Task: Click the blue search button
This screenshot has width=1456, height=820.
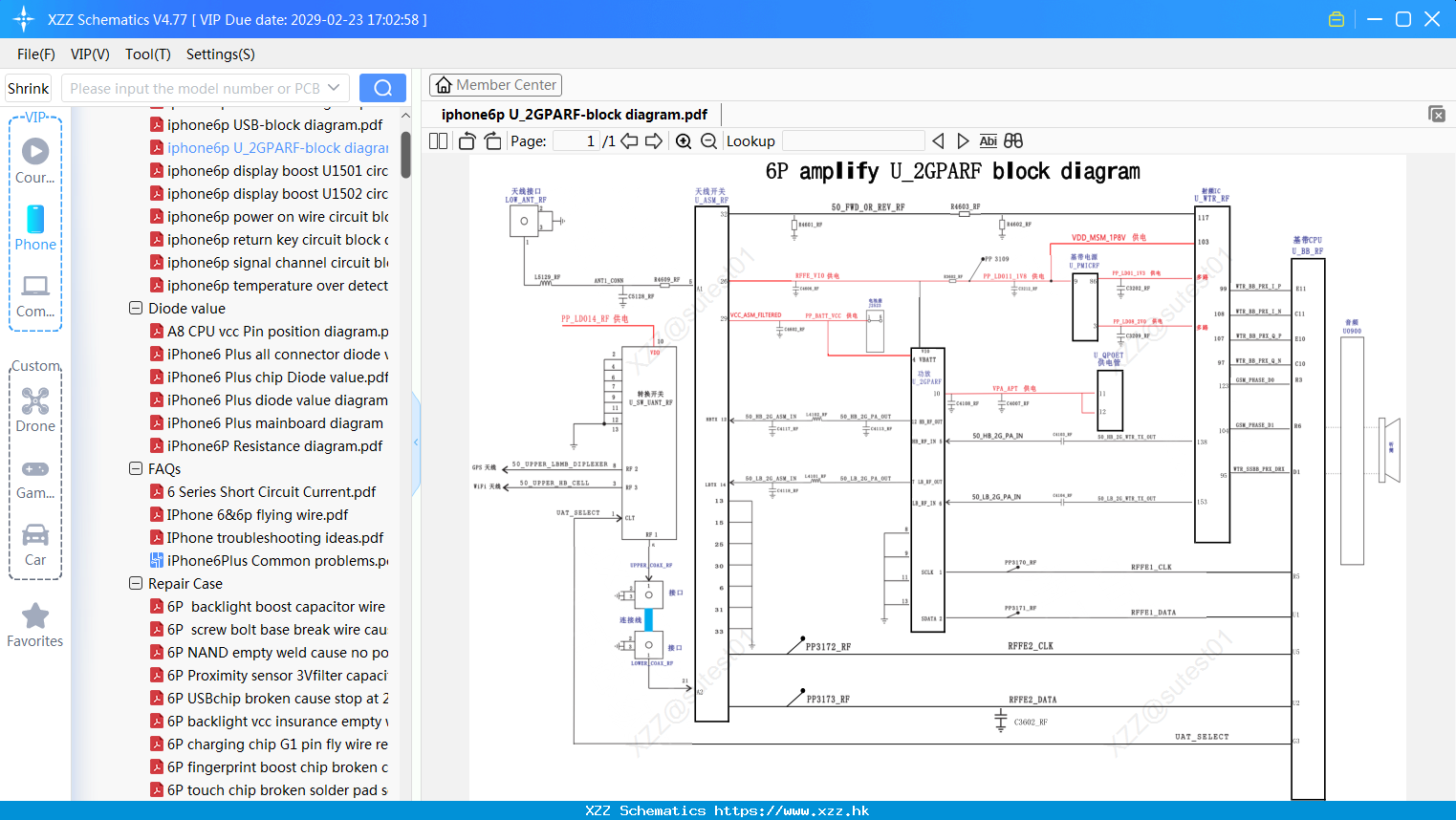Action: tap(382, 88)
